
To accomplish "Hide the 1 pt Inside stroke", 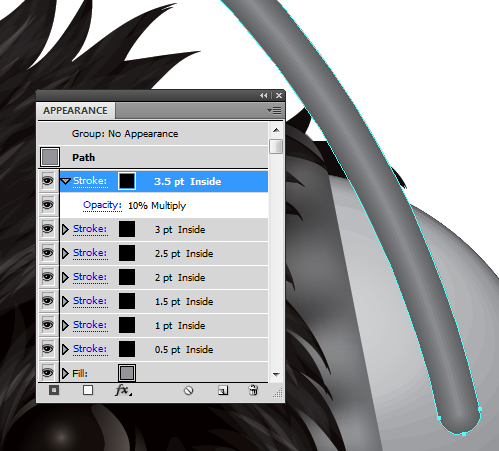I will [x=48, y=325].
